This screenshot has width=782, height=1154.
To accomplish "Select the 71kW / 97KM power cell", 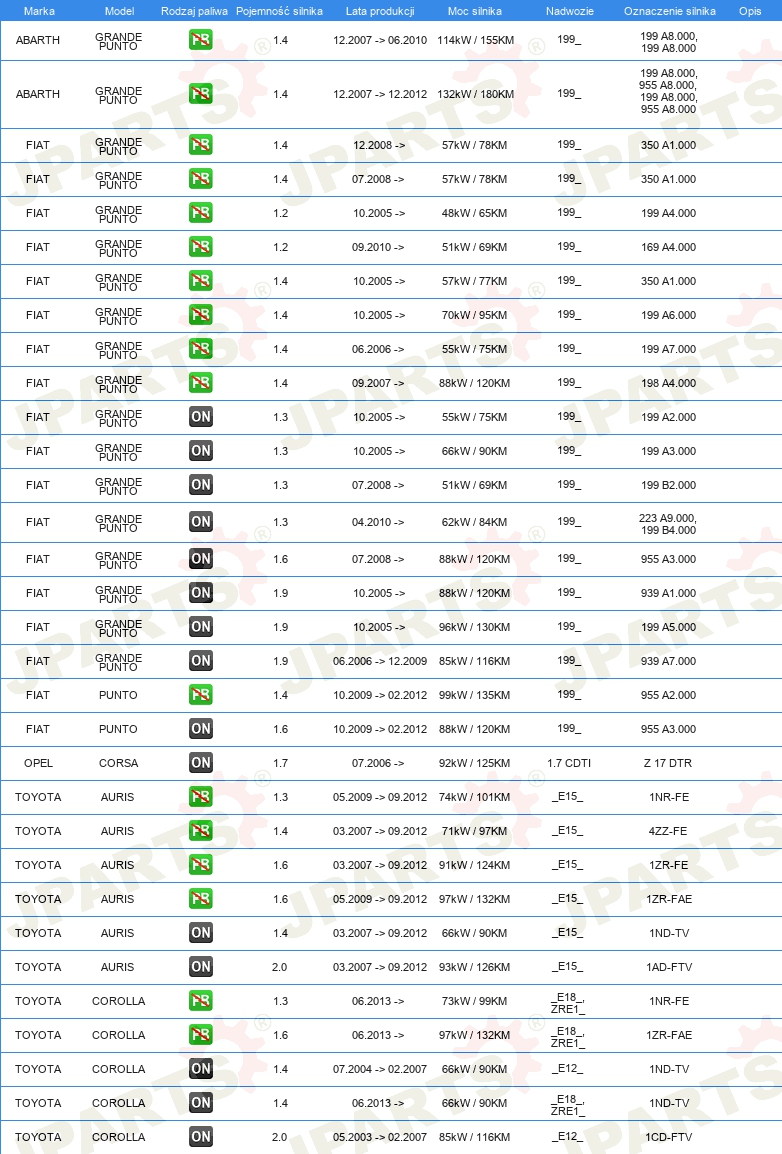I will (474, 831).
